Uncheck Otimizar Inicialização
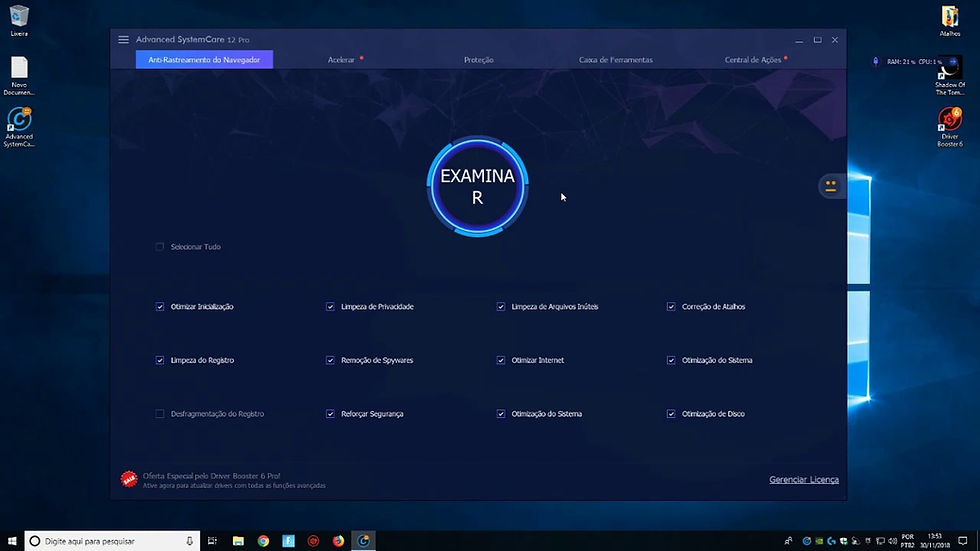 [x=160, y=307]
